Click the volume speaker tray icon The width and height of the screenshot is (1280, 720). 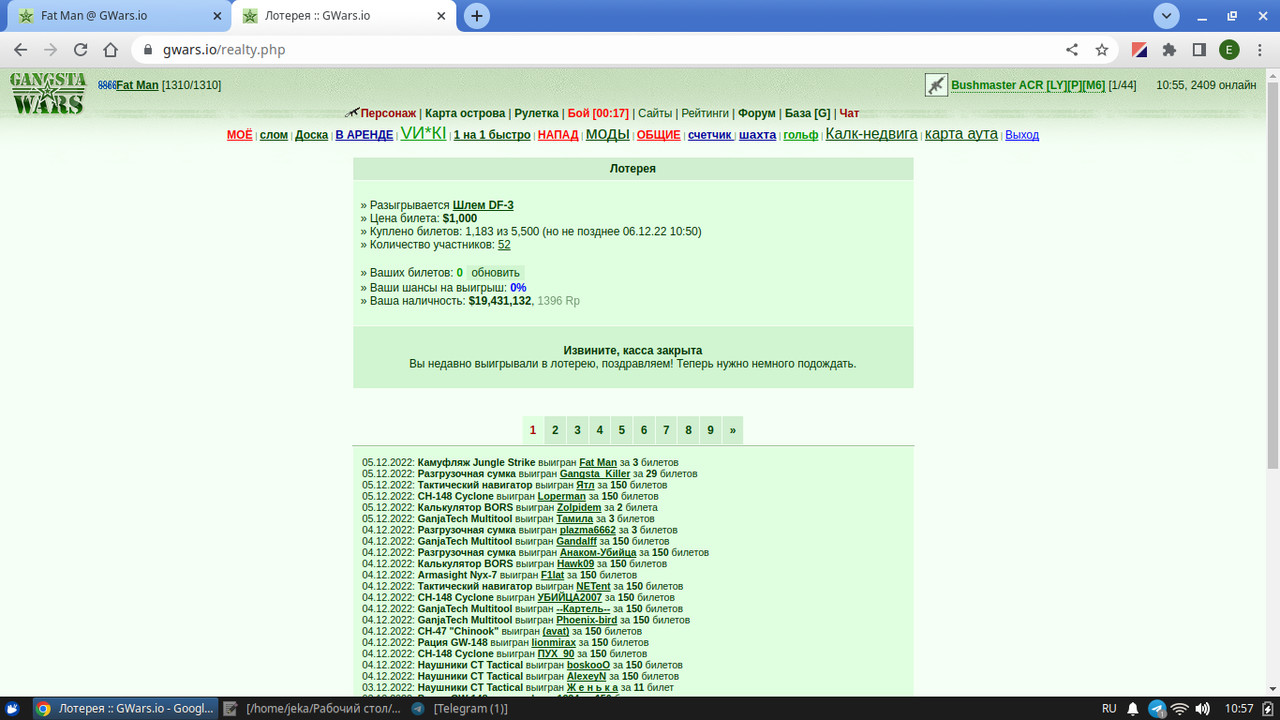1202,708
